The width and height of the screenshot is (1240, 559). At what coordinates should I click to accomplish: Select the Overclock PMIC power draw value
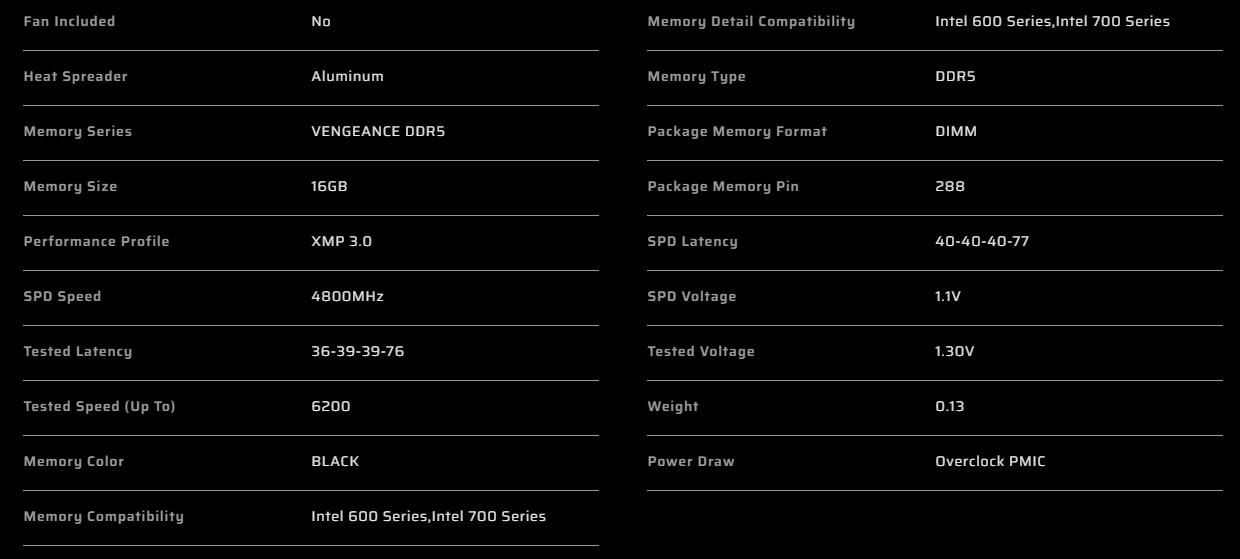[990, 461]
